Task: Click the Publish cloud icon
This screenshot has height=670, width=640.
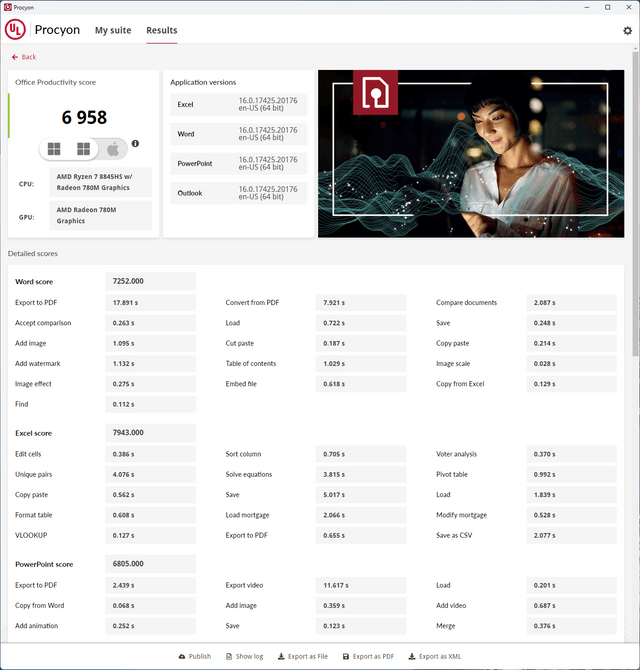Action: pyautogui.click(x=182, y=656)
